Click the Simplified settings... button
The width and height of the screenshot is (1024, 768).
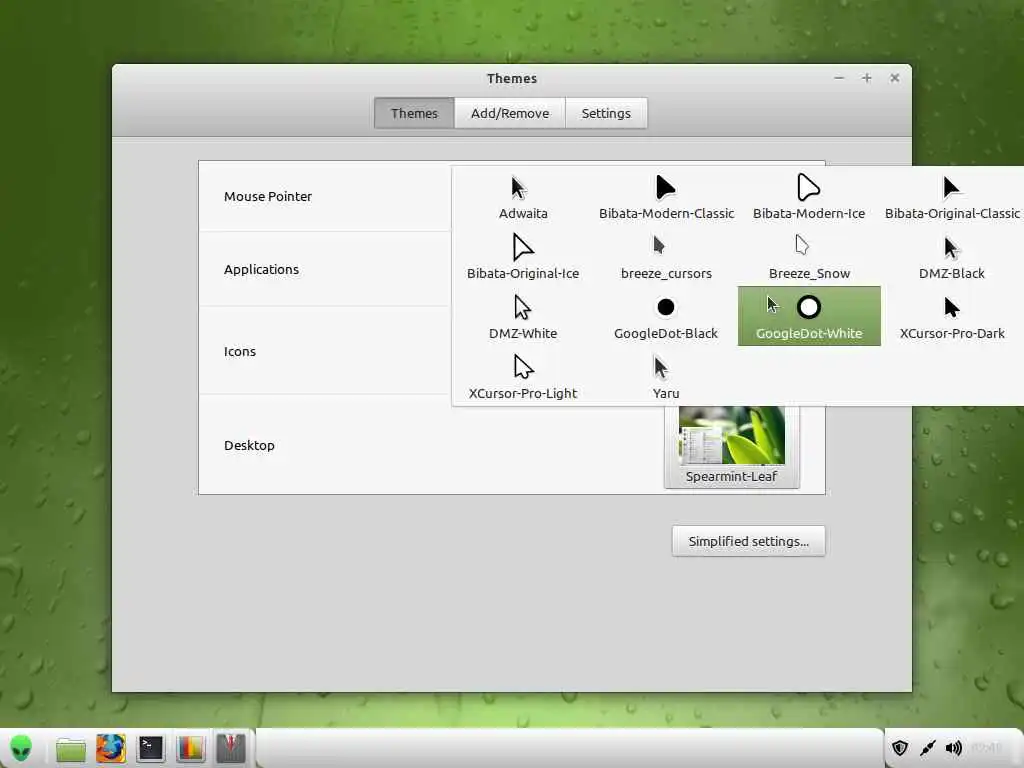pos(748,541)
